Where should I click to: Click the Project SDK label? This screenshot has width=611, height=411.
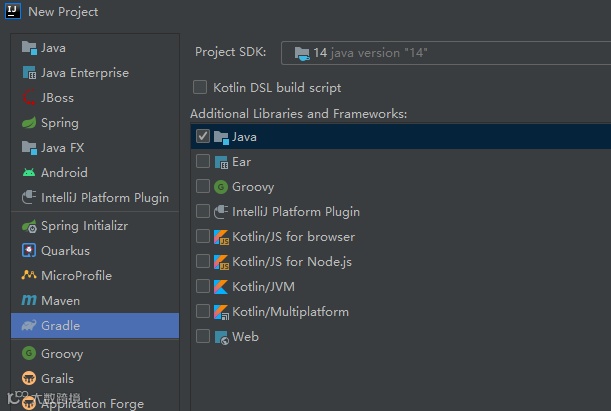click(x=231, y=52)
